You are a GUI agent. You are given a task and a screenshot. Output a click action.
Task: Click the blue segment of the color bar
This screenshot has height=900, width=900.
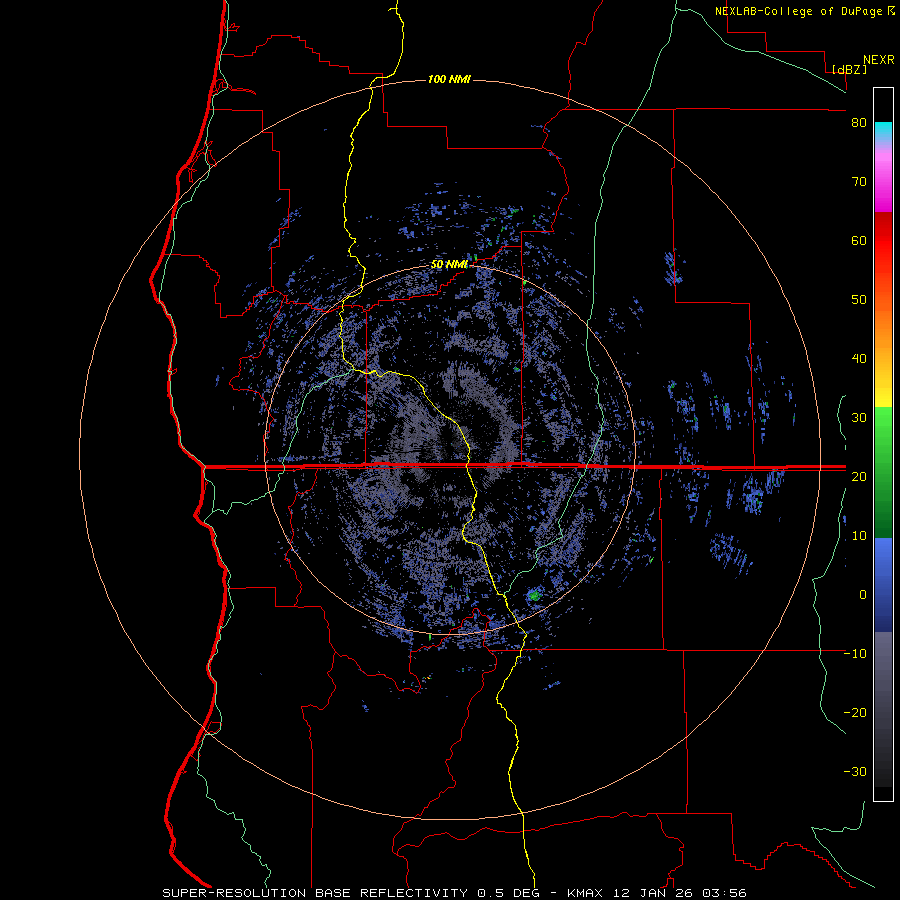[x=883, y=585]
